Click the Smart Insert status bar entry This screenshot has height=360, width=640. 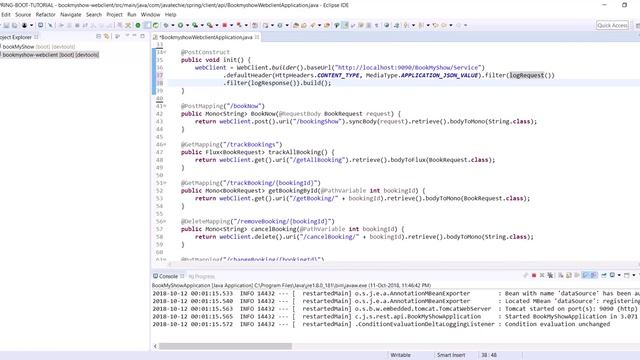click(451, 355)
